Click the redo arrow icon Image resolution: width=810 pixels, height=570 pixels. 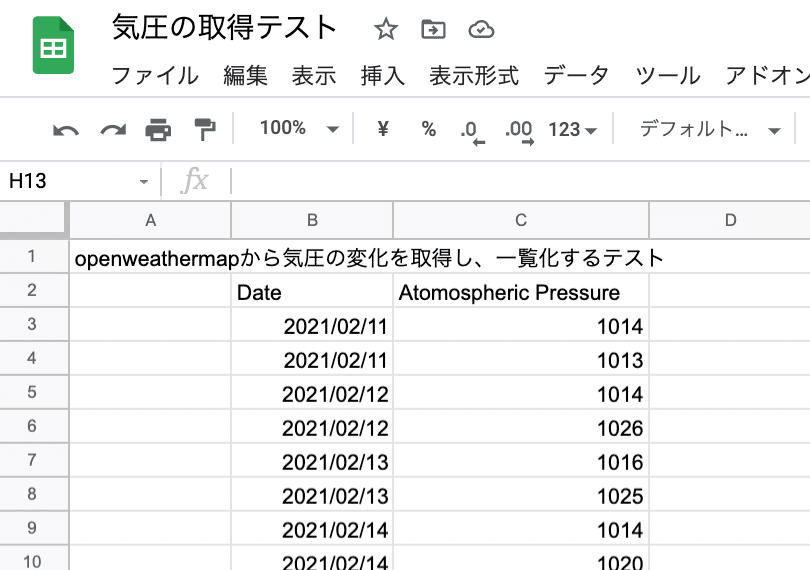(x=113, y=130)
